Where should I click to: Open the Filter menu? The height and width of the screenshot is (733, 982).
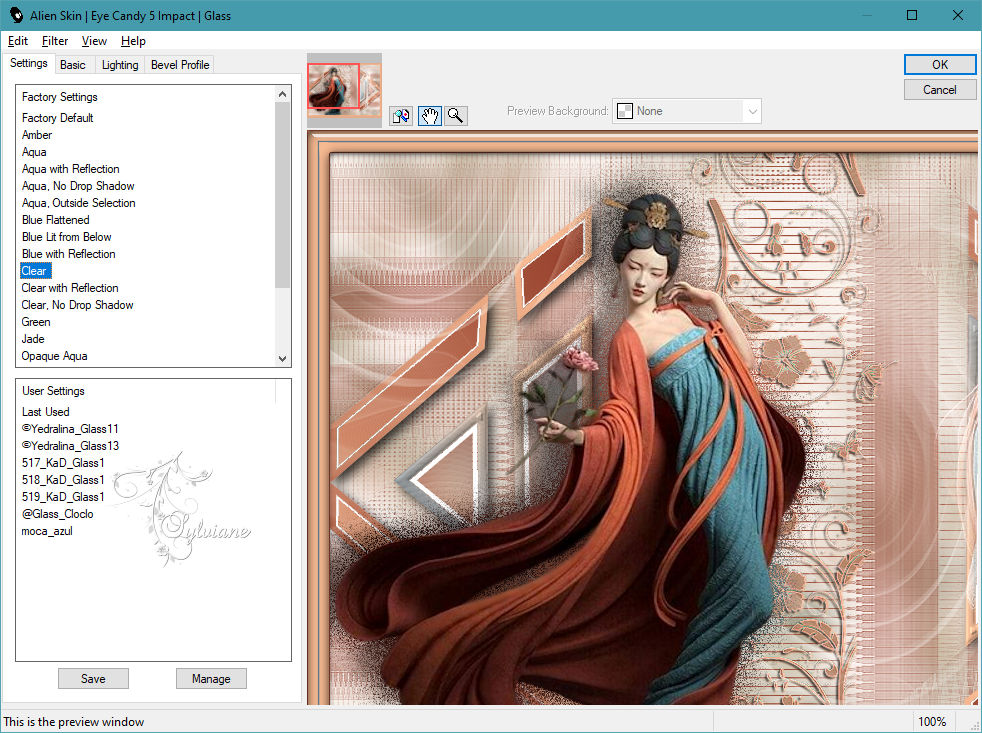click(x=54, y=41)
